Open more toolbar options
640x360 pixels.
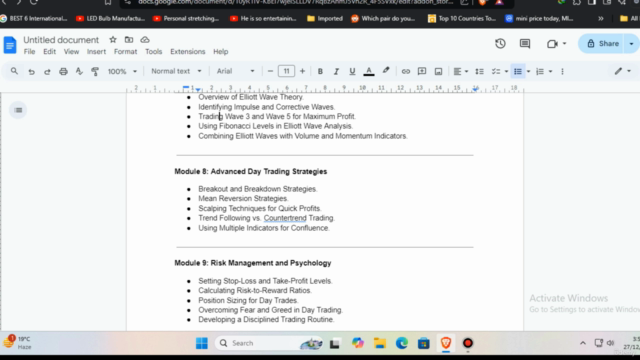[x=562, y=71]
